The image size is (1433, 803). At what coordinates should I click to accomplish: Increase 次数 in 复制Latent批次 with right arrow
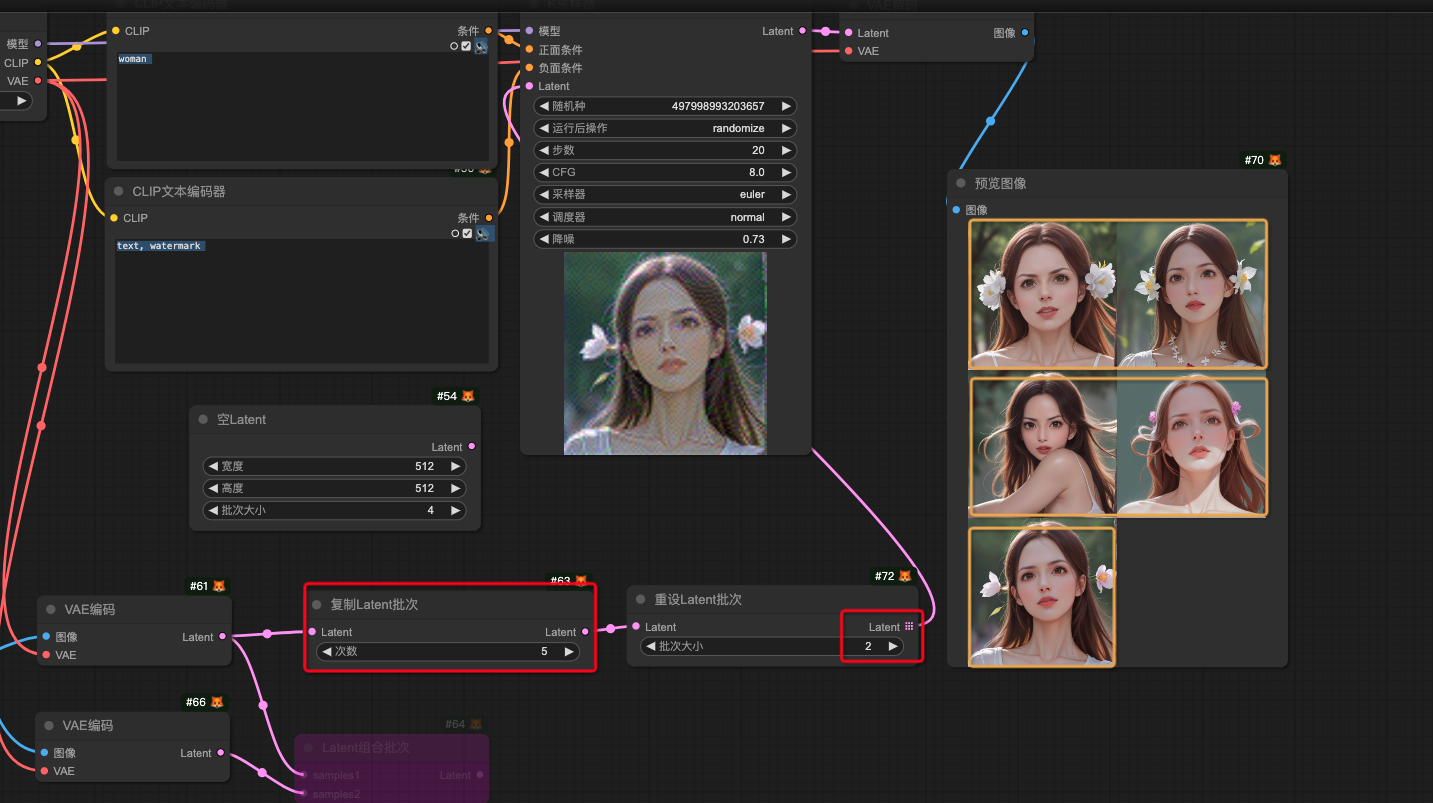point(569,651)
